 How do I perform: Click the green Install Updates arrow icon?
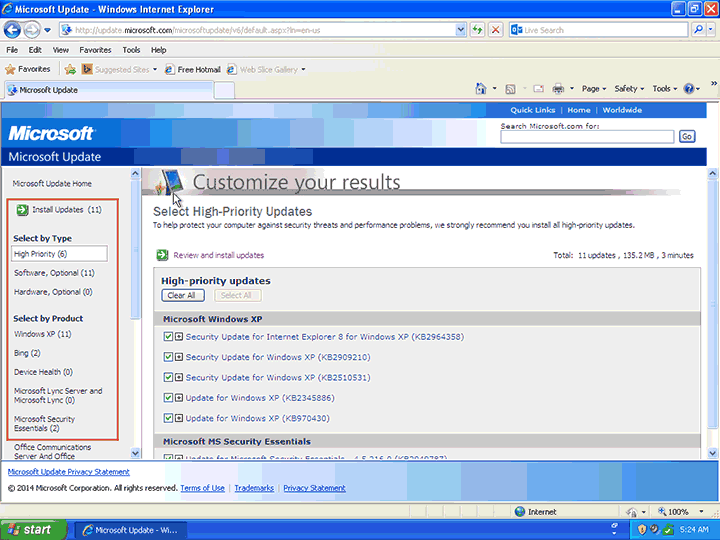[22, 210]
